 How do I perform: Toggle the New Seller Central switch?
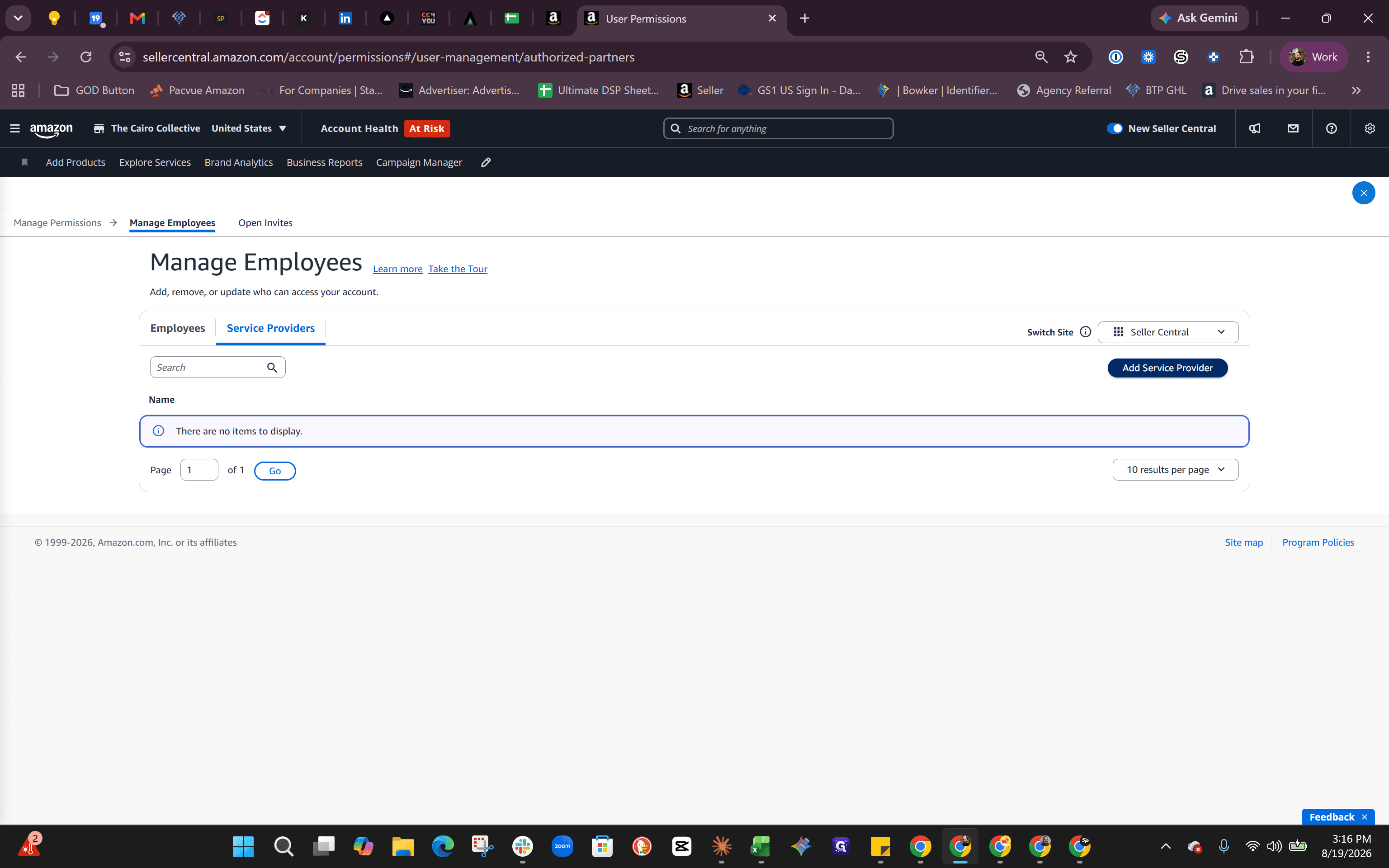[x=1115, y=128]
